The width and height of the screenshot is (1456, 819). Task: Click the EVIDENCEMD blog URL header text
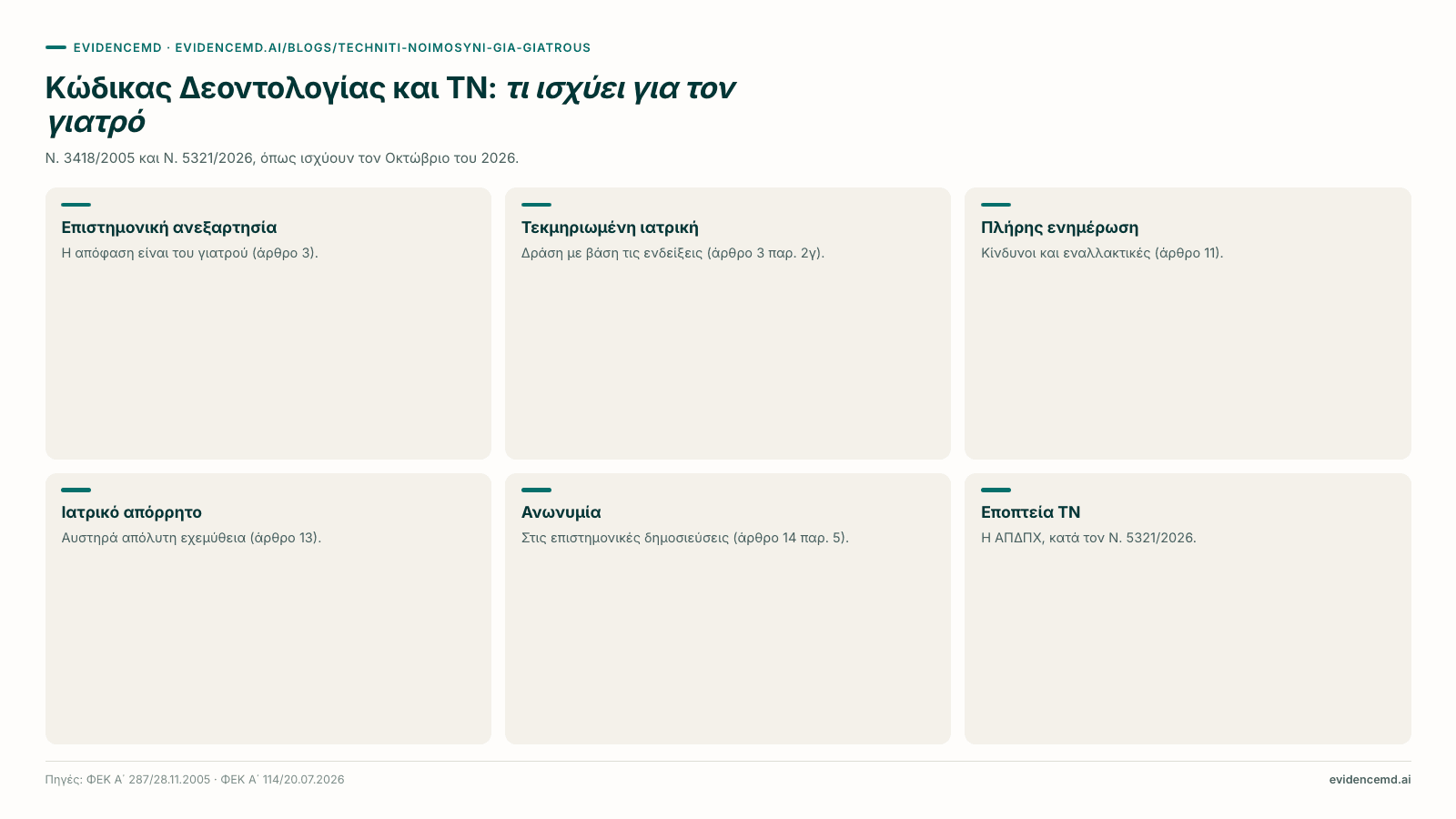pyautogui.click(x=332, y=47)
